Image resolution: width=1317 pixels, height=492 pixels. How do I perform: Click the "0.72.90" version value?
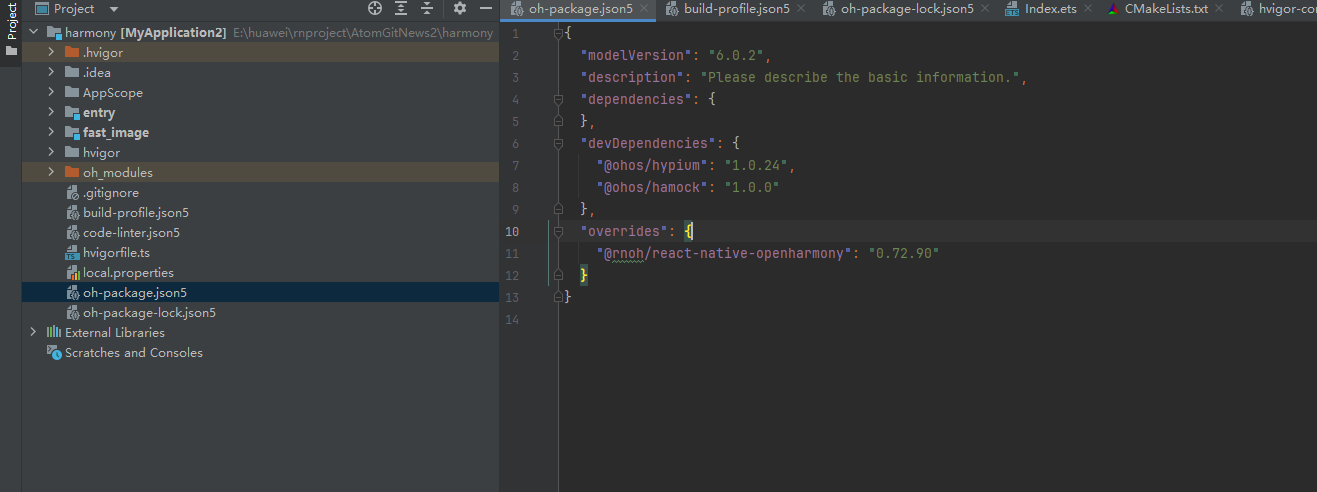[904, 253]
